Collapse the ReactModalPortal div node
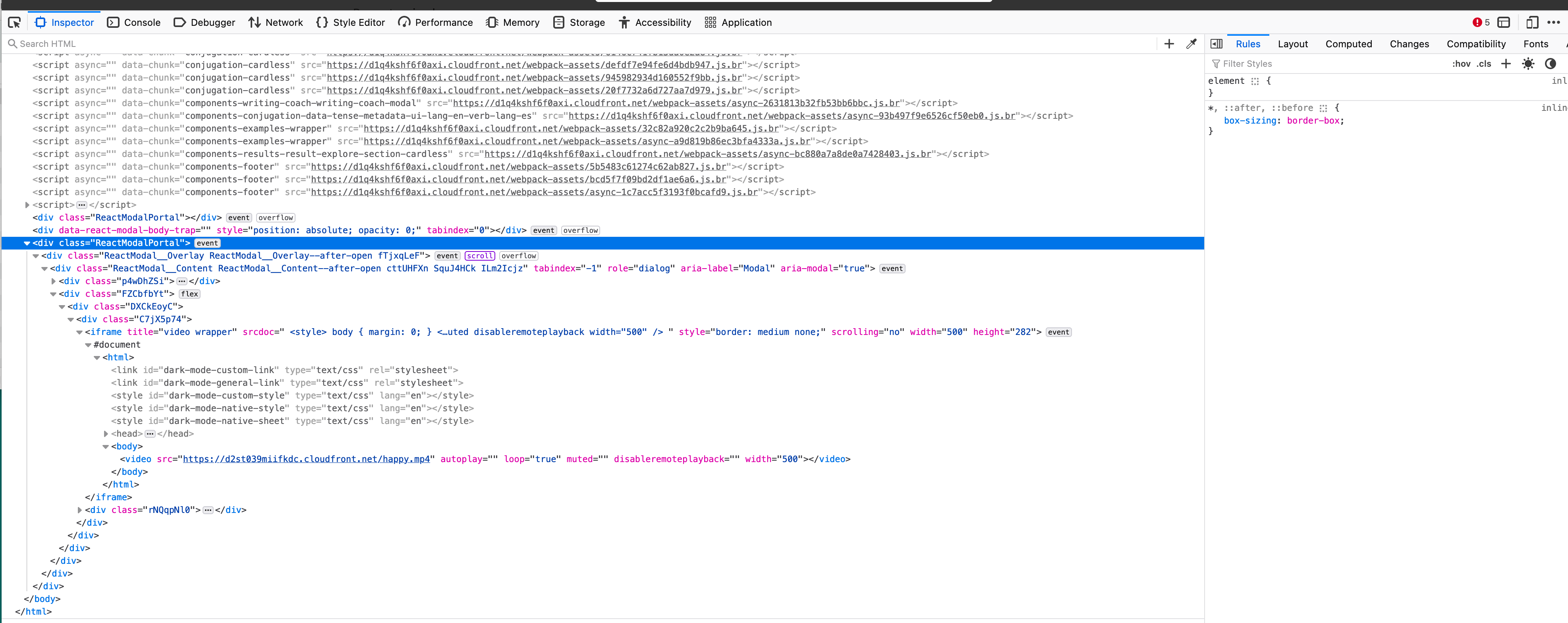 point(27,243)
